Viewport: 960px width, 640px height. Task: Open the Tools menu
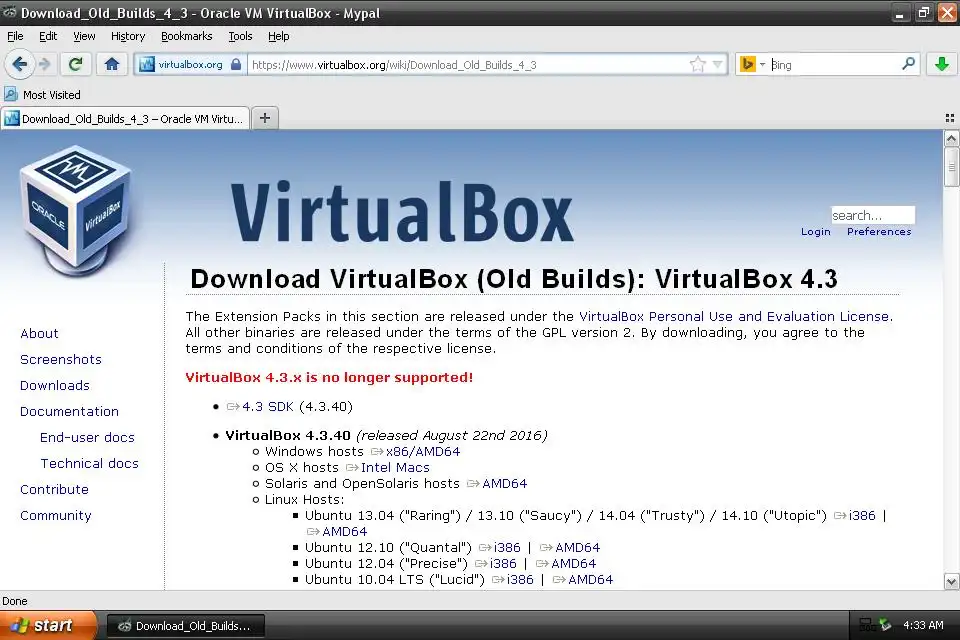[x=240, y=36]
